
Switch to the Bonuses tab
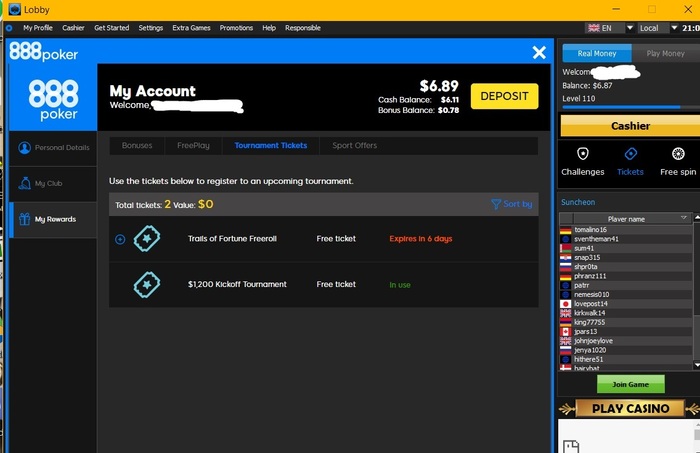point(137,145)
